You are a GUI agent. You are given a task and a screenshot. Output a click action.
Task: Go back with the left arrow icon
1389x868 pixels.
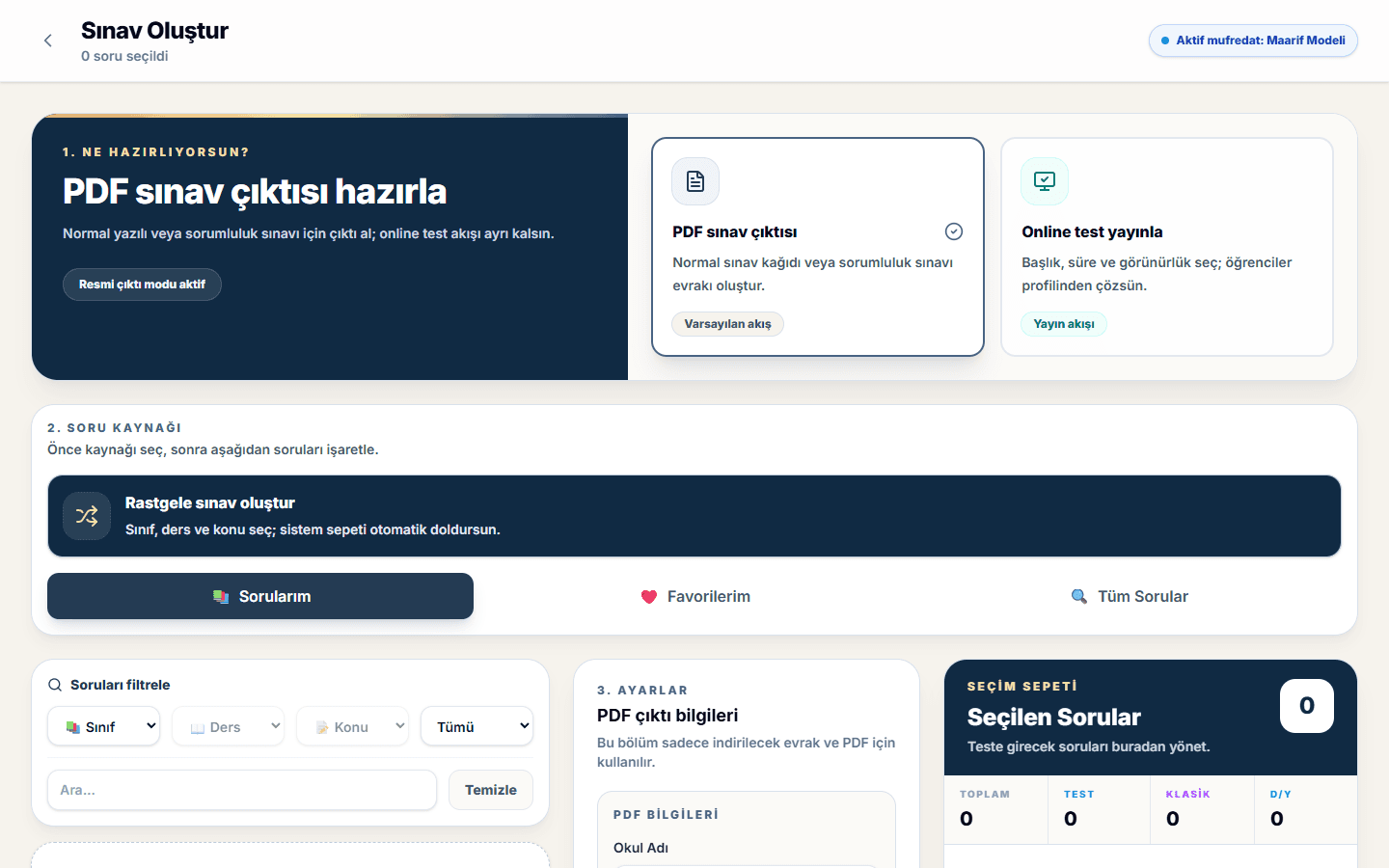pyautogui.click(x=48, y=41)
